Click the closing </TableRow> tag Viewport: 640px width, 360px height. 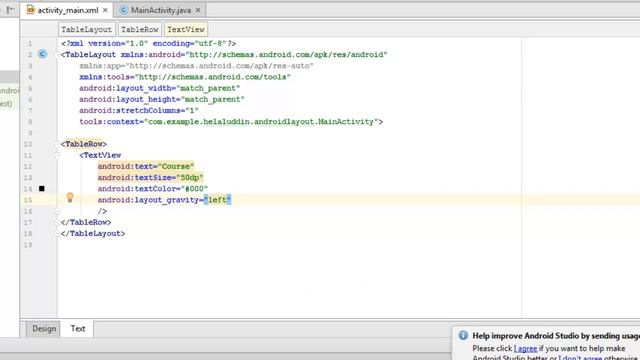(86, 222)
